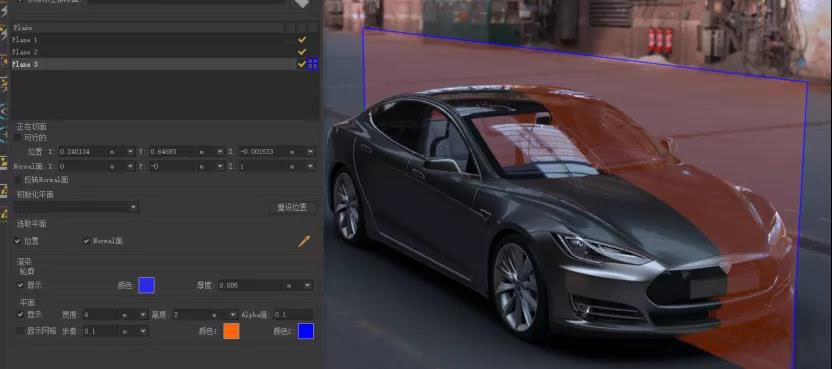Open the 厚度 unit dropdown

point(298,286)
